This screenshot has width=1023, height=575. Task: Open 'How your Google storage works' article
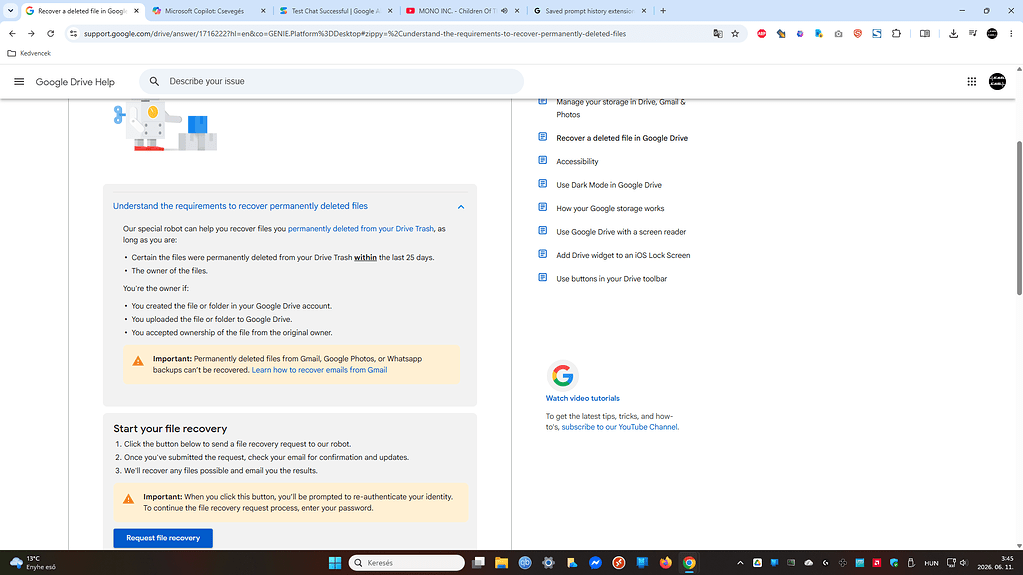(x=610, y=208)
